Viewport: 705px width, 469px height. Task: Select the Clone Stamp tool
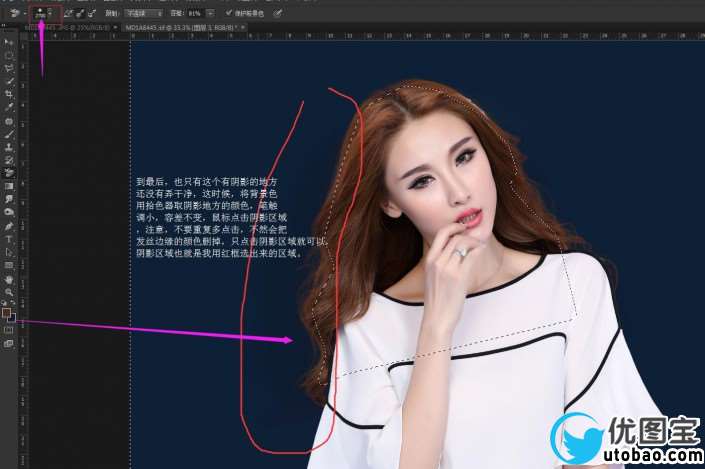(x=9, y=147)
